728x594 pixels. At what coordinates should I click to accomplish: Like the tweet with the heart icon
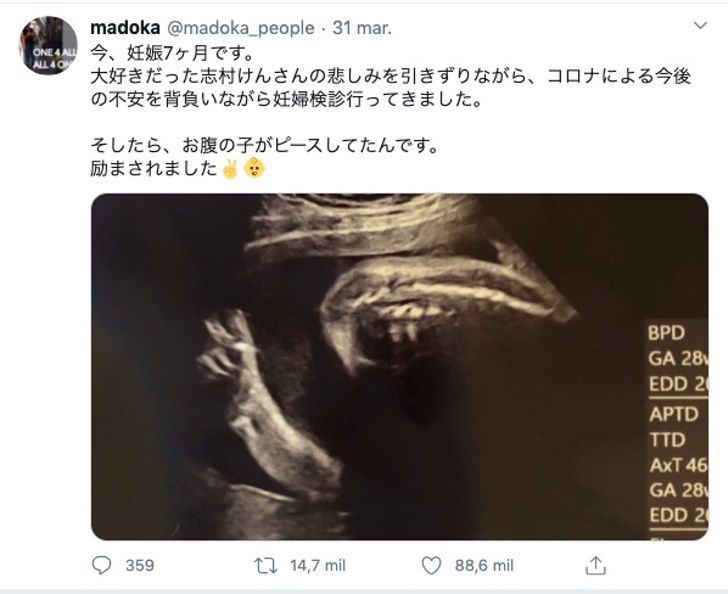point(431,565)
